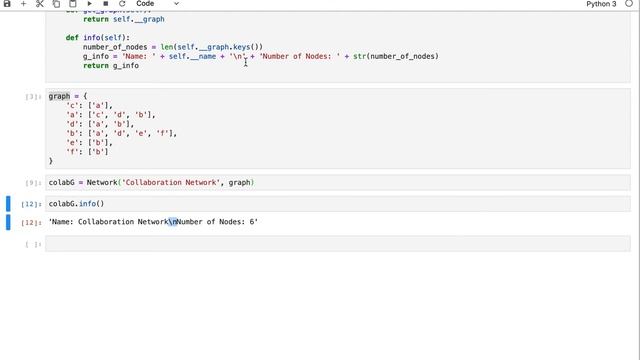Switch kernel via Python 3 label
This screenshot has height=360, width=640.
click(x=601, y=4)
